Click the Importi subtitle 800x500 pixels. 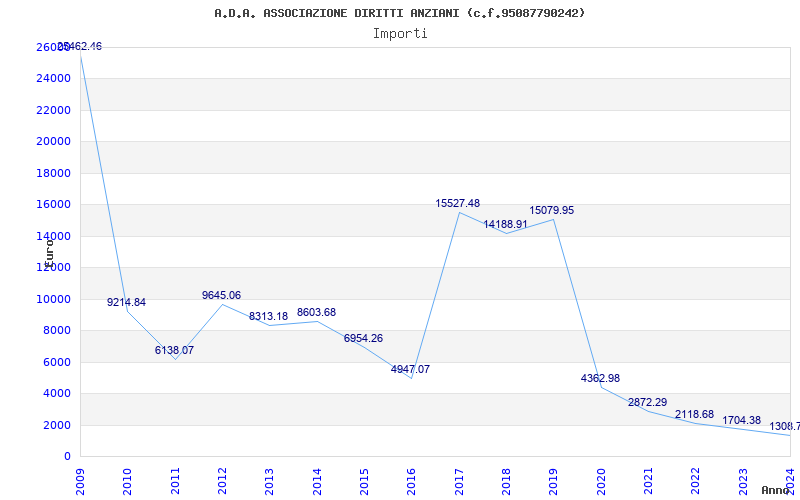point(400,34)
